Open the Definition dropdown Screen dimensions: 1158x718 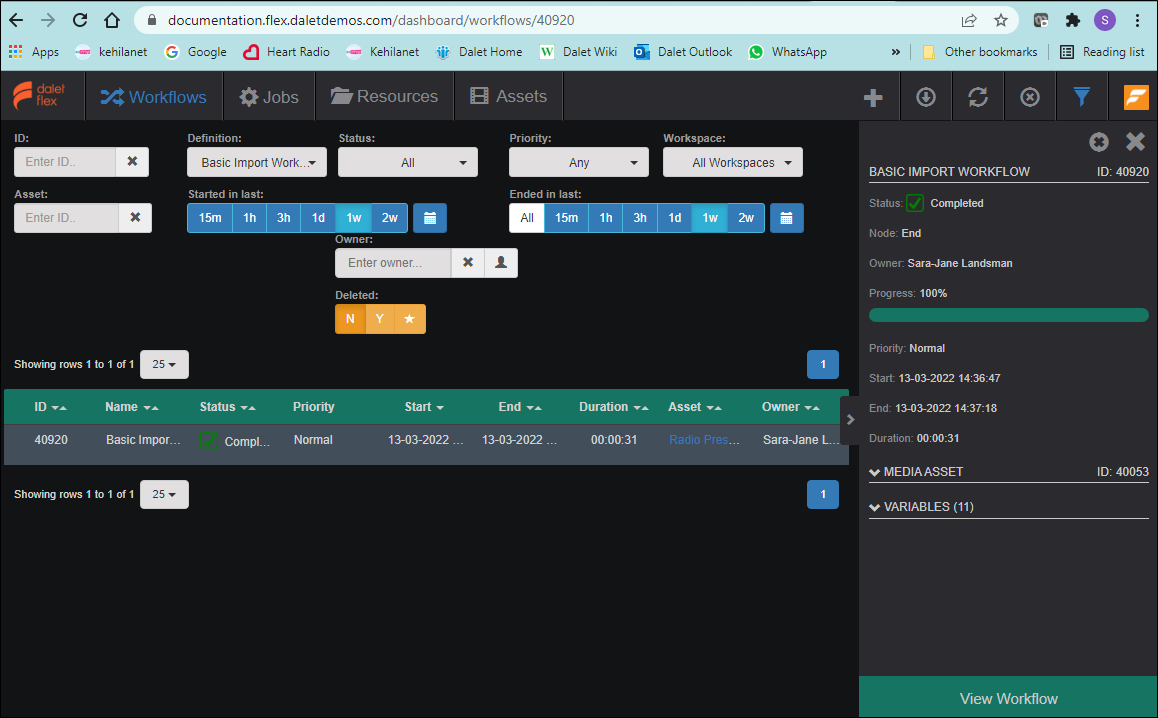pos(257,162)
